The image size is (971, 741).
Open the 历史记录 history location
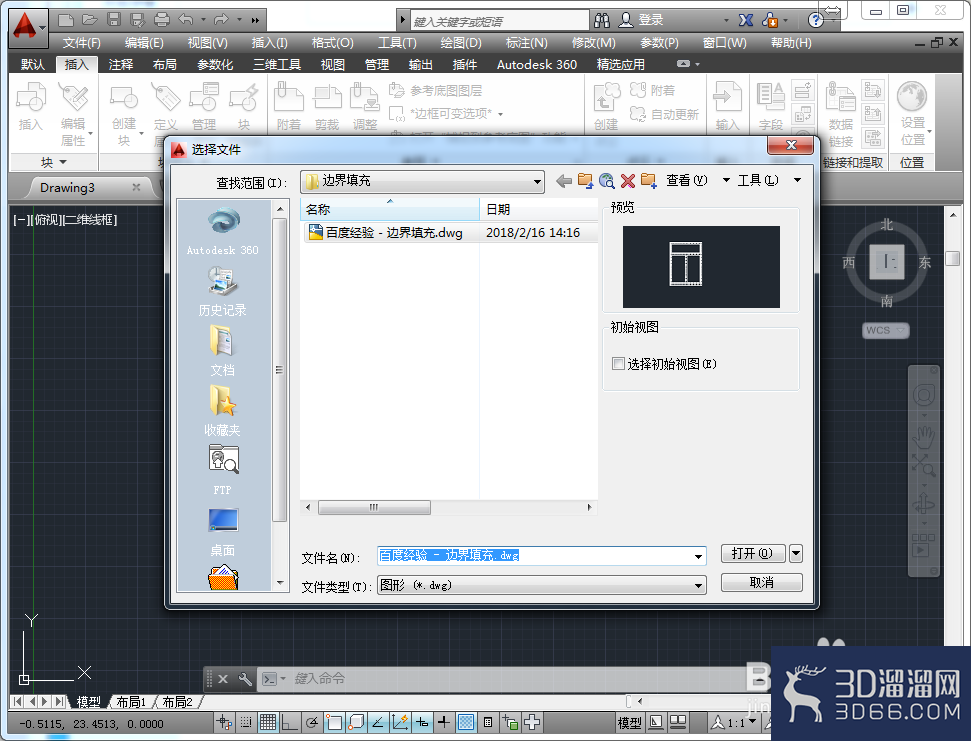click(x=222, y=291)
